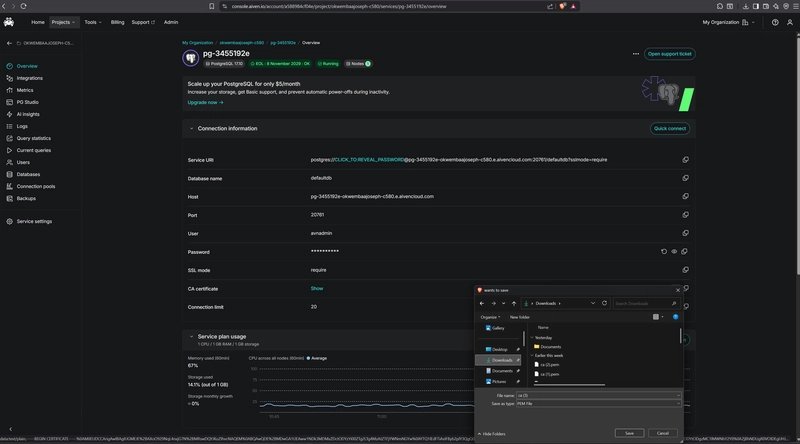Reset the avnadmin password
This screenshot has height=444, width=800.
(664, 252)
